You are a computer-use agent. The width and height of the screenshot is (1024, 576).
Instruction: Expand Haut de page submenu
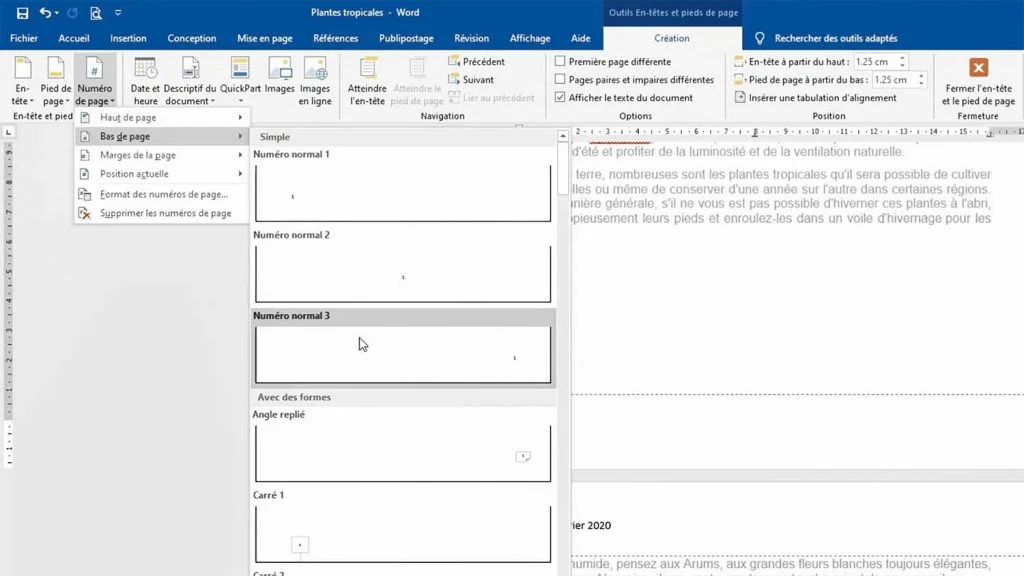160,118
